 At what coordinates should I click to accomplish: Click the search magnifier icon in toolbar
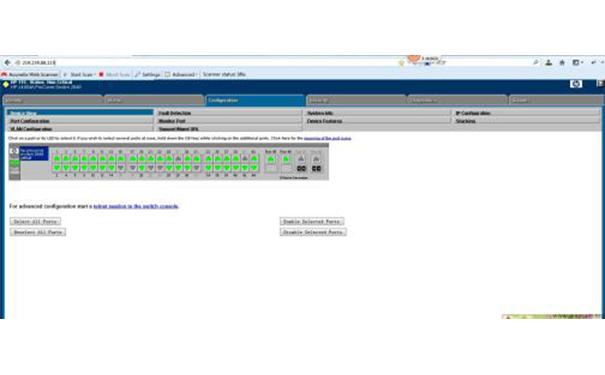click(x=536, y=62)
